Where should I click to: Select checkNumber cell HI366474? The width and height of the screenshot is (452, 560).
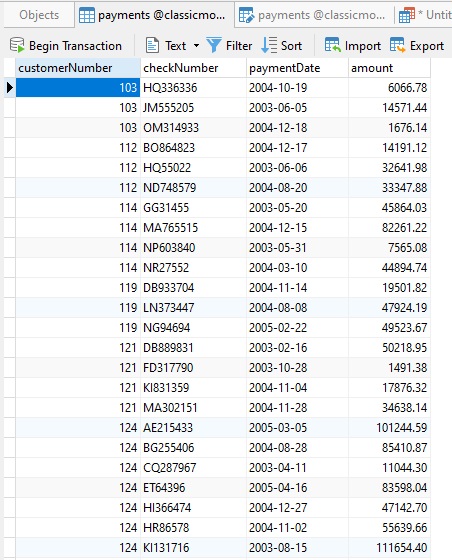tap(193, 508)
